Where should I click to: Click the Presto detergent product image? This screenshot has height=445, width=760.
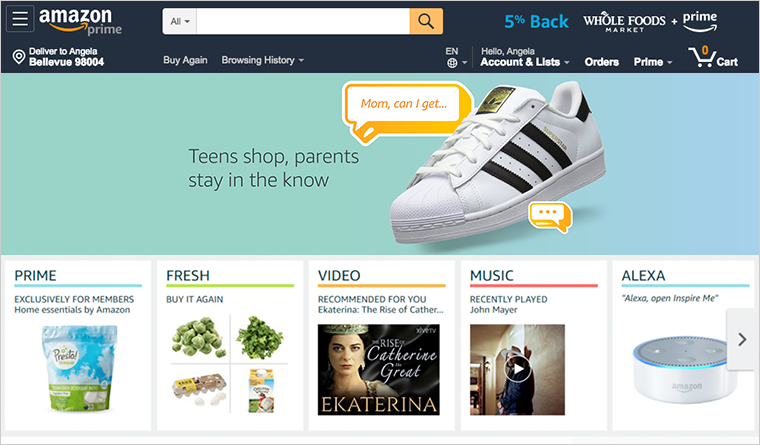tap(79, 369)
